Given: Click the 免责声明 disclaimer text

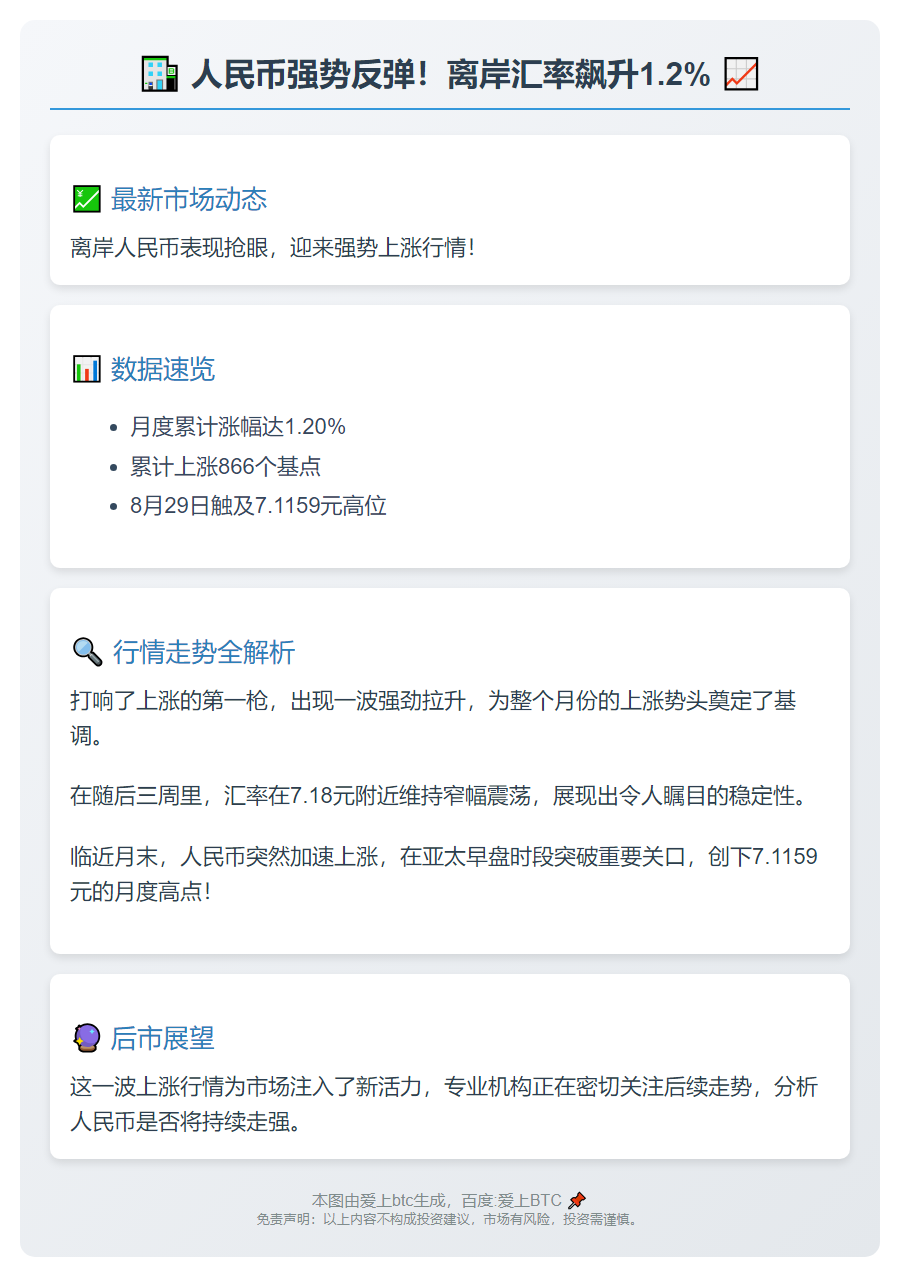Looking at the screenshot, I should (x=450, y=1220).
